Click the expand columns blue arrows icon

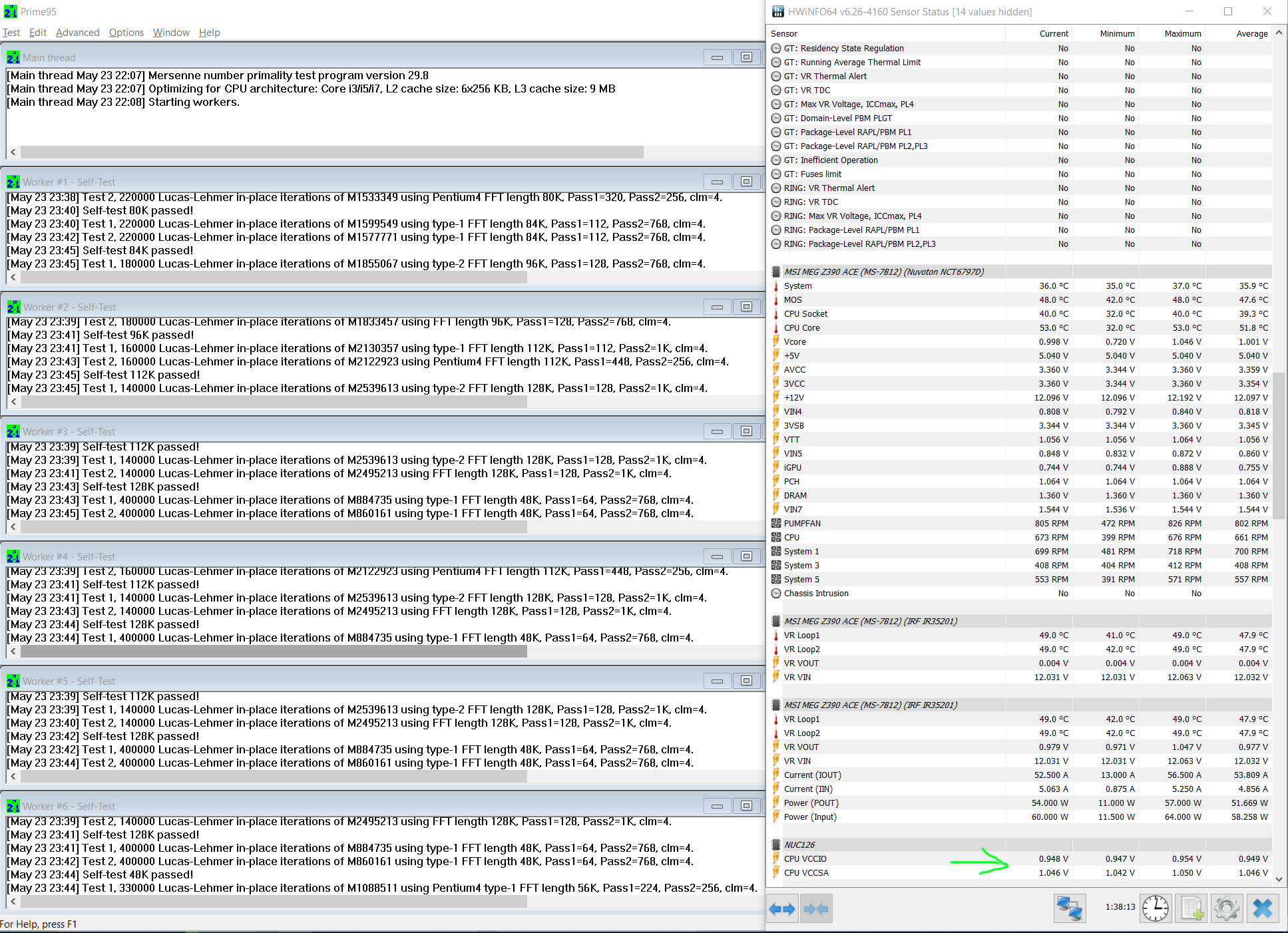click(x=782, y=909)
